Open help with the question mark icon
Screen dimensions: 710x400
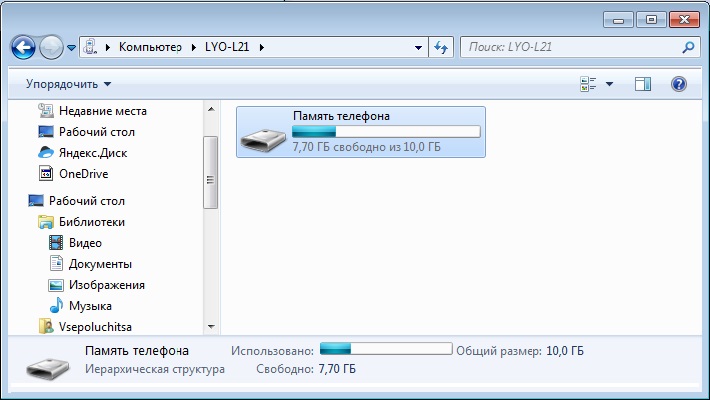678,84
